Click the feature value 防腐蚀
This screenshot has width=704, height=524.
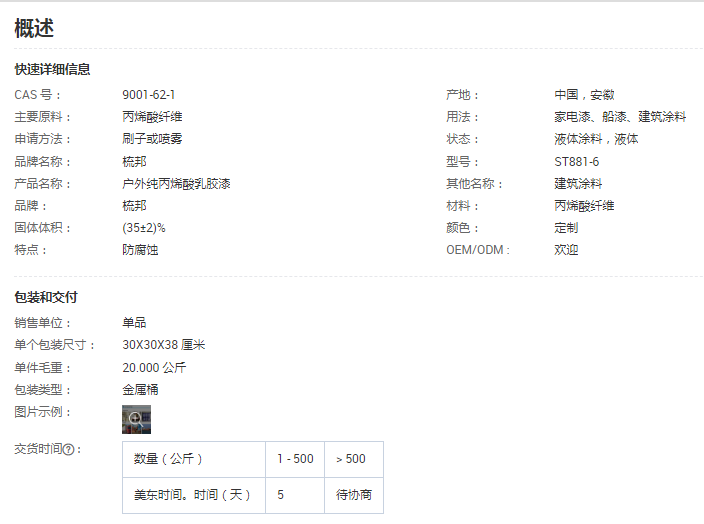140,250
